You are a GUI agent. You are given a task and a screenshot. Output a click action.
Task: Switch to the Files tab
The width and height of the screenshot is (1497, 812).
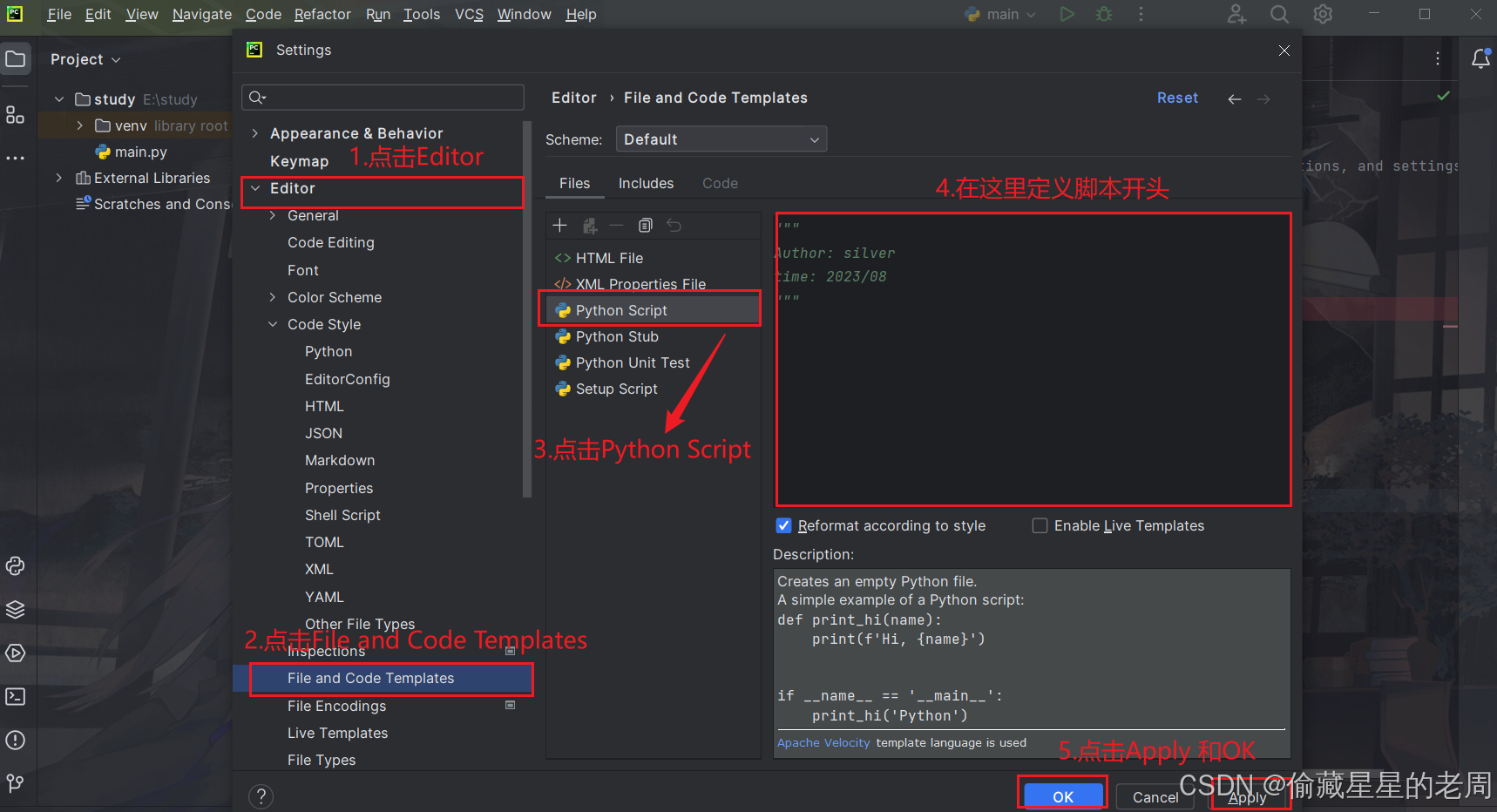click(574, 183)
